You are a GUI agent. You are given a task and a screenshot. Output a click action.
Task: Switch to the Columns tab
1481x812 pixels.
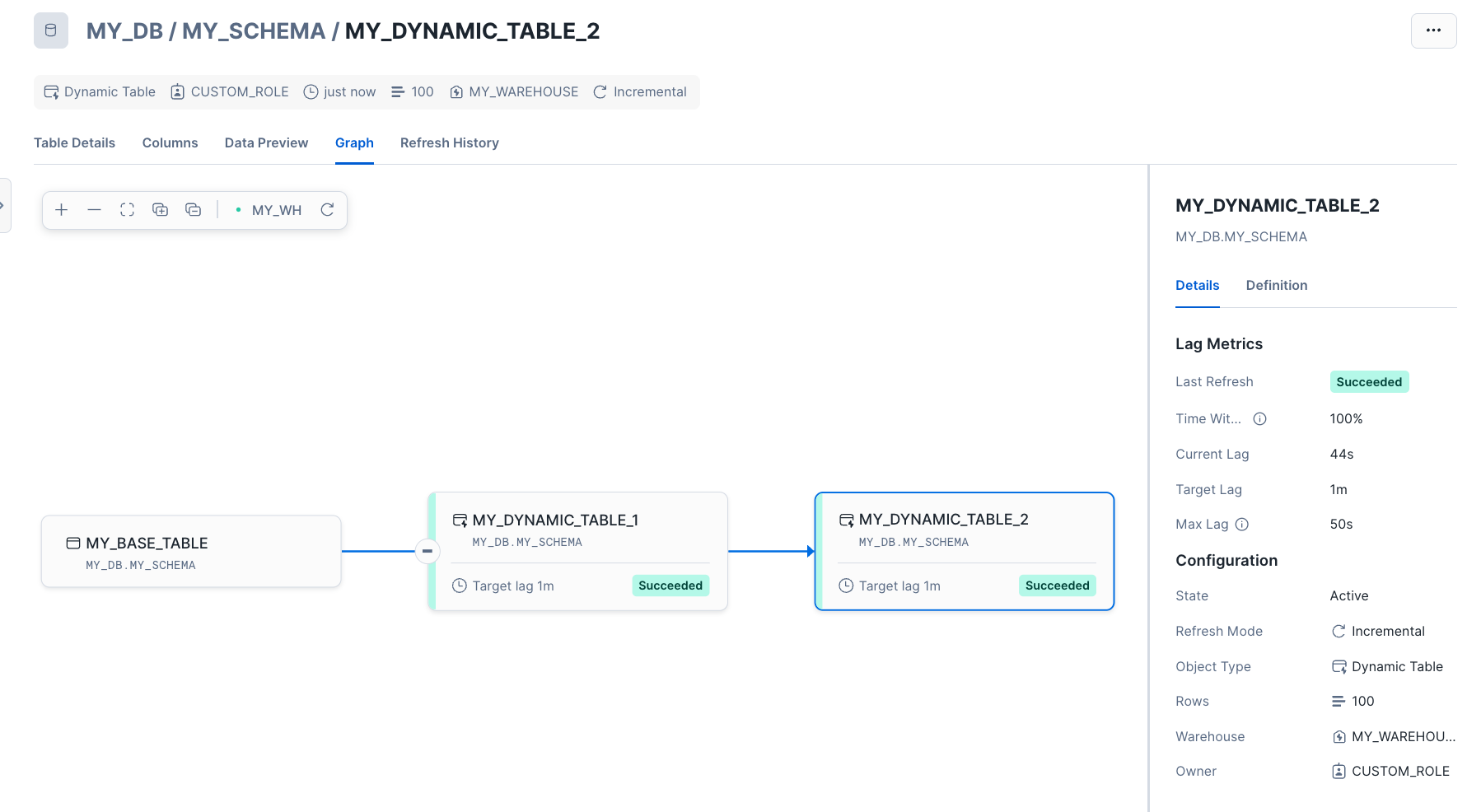[170, 142]
